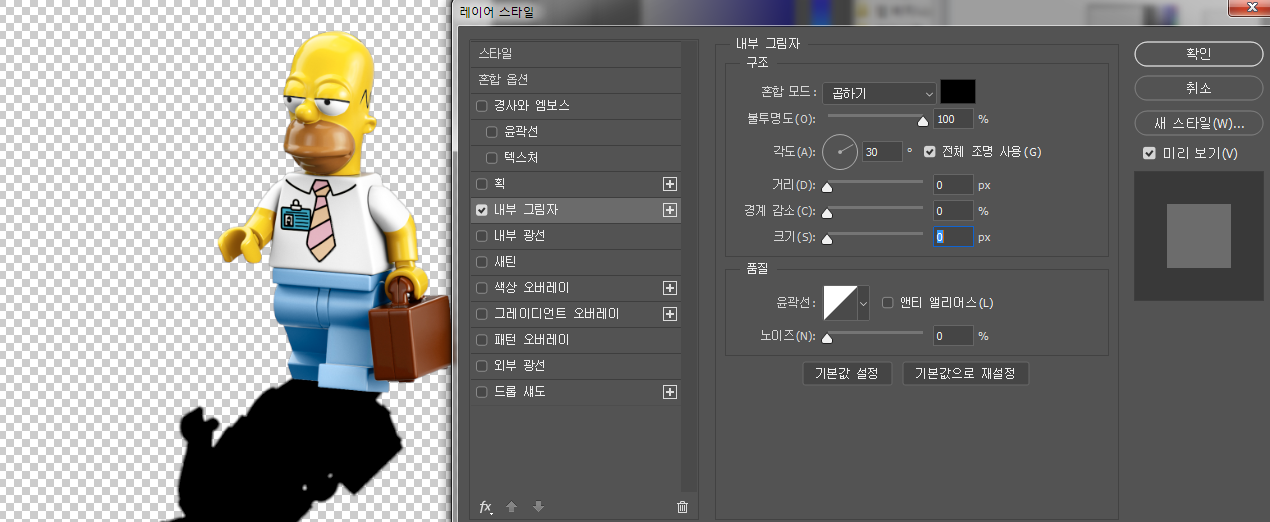The image size is (1270, 522).
Task: Click the 경계 감소 percent value field
Action: tap(953, 211)
